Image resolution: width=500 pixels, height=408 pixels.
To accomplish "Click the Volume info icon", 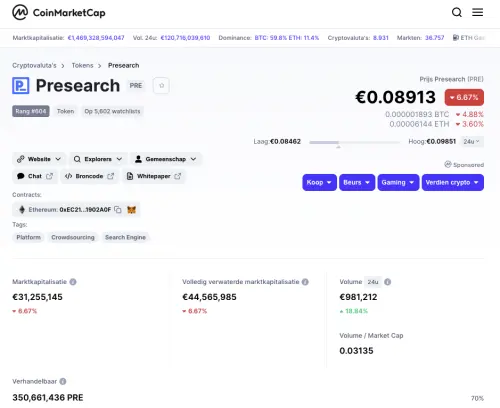I will 387,282.
